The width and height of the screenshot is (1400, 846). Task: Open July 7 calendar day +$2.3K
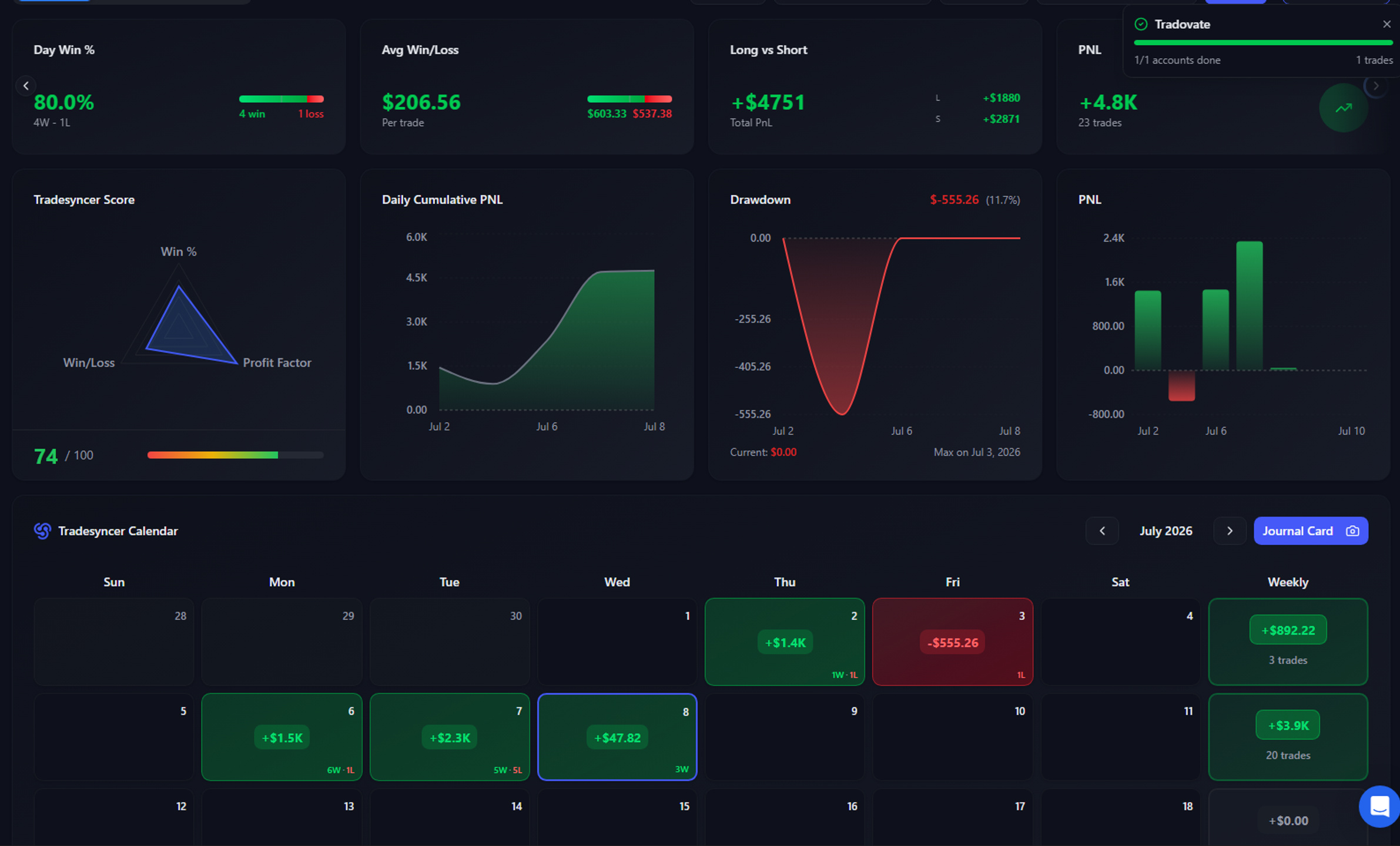click(x=450, y=737)
